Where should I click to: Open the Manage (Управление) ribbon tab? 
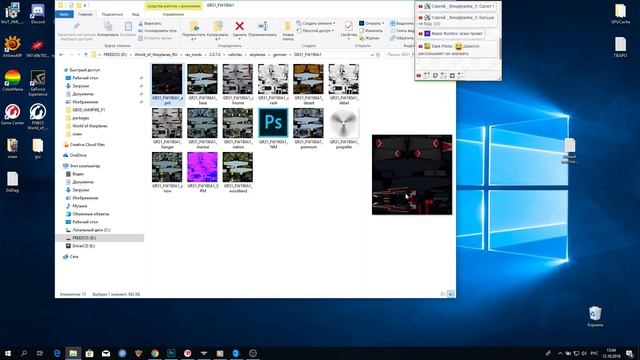tap(173, 14)
